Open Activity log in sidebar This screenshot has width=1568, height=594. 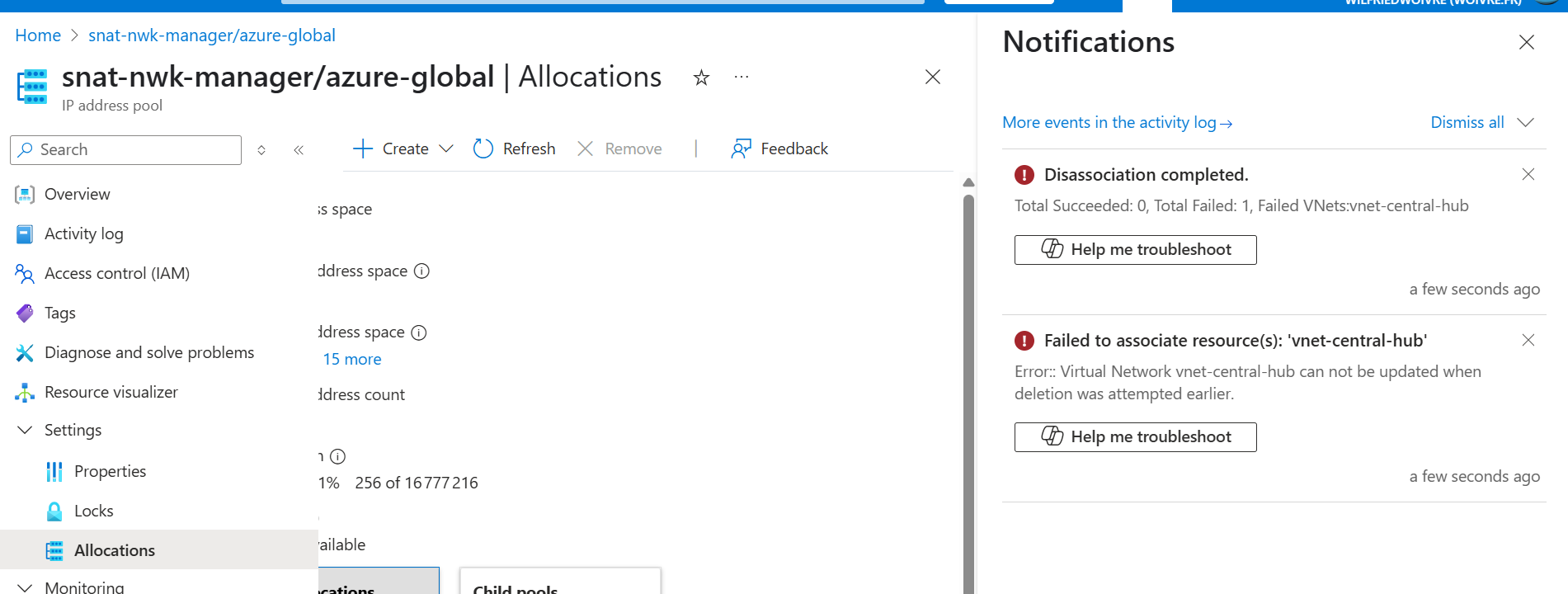[83, 233]
